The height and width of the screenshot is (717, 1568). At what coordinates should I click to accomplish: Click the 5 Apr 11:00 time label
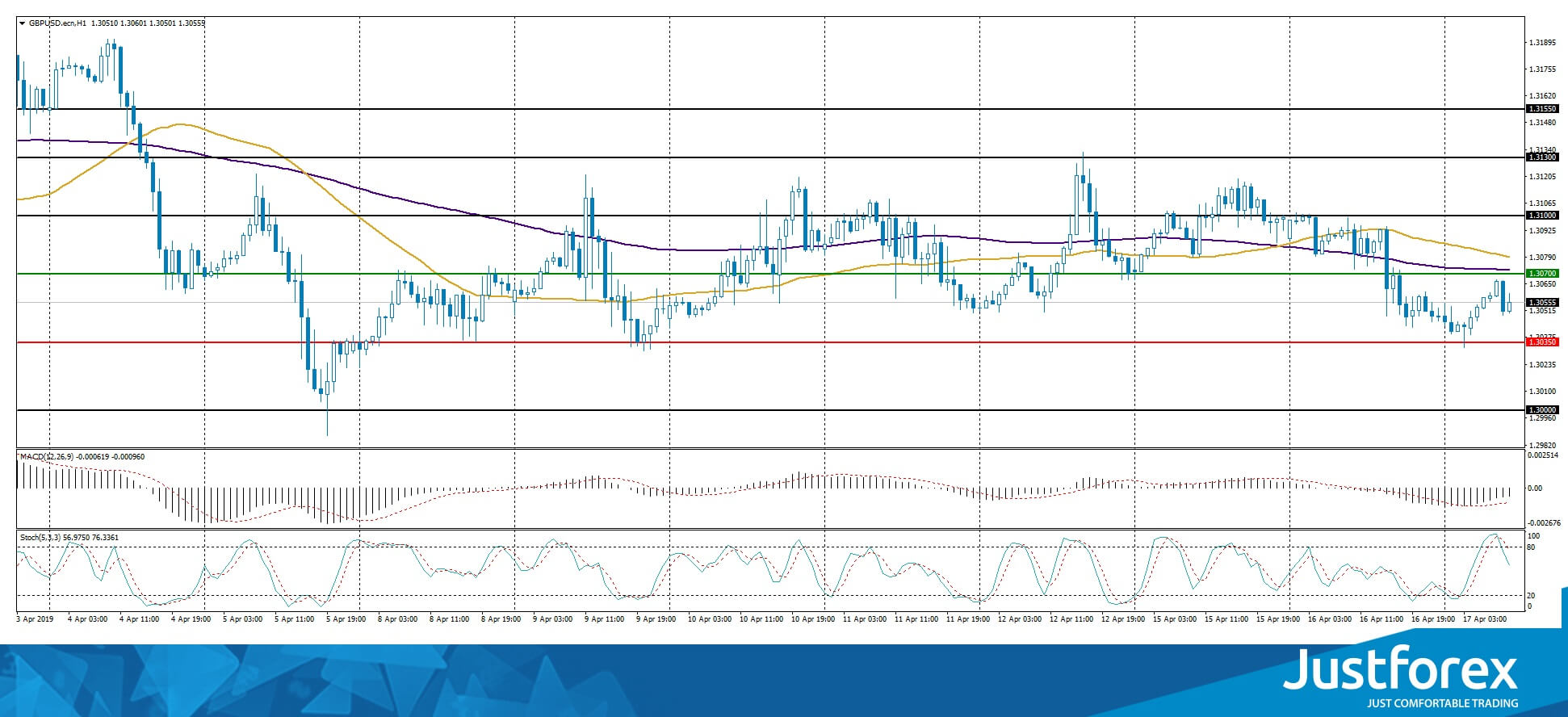294,619
